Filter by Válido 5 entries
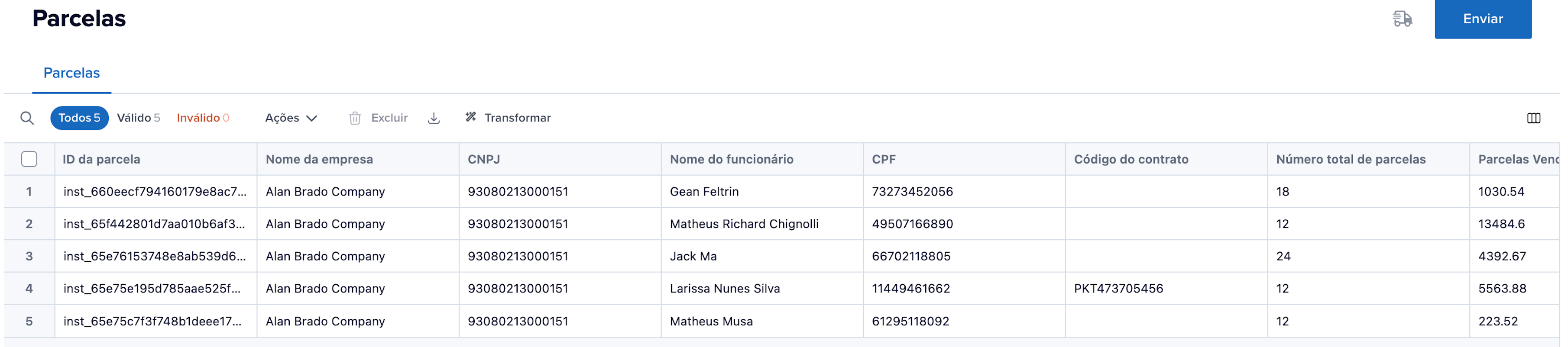1568x347 pixels. (x=138, y=118)
